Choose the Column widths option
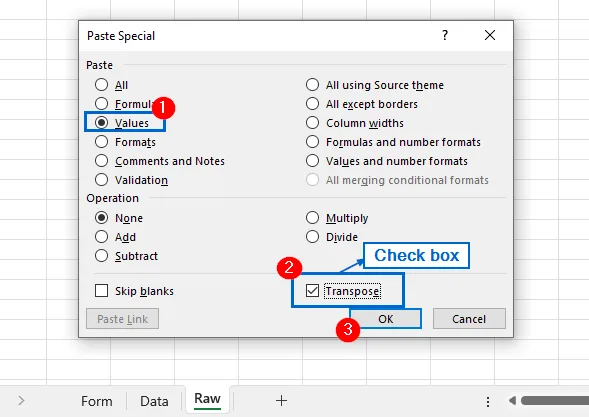Viewport: 589px width, 417px height. click(313, 123)
